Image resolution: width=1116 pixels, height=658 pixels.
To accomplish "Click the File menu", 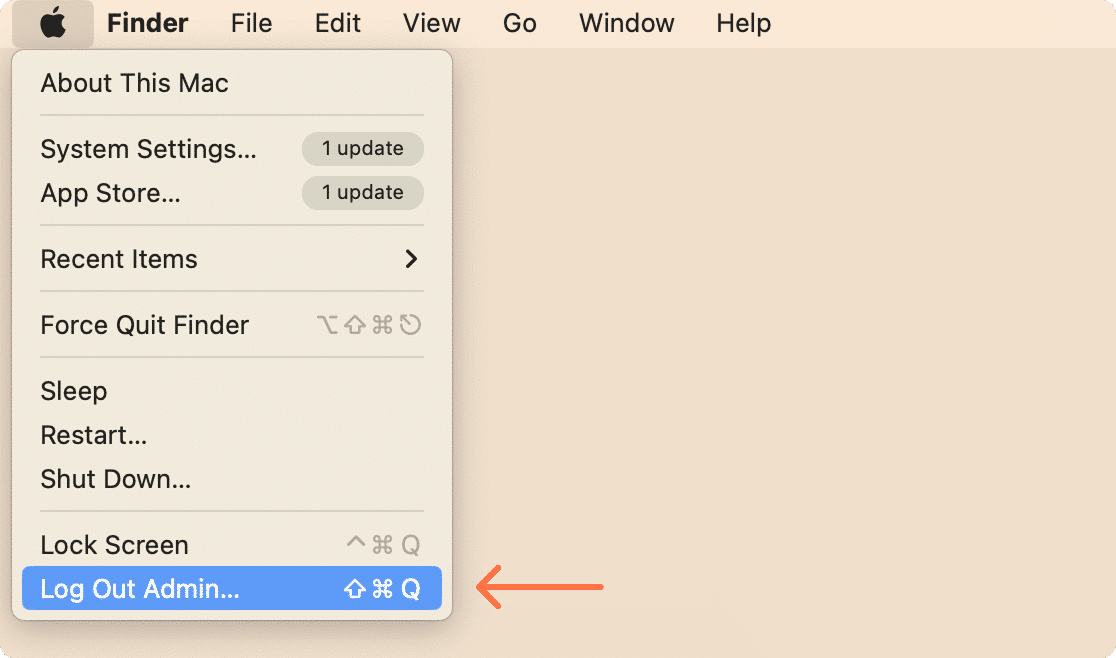I will 250,22.
